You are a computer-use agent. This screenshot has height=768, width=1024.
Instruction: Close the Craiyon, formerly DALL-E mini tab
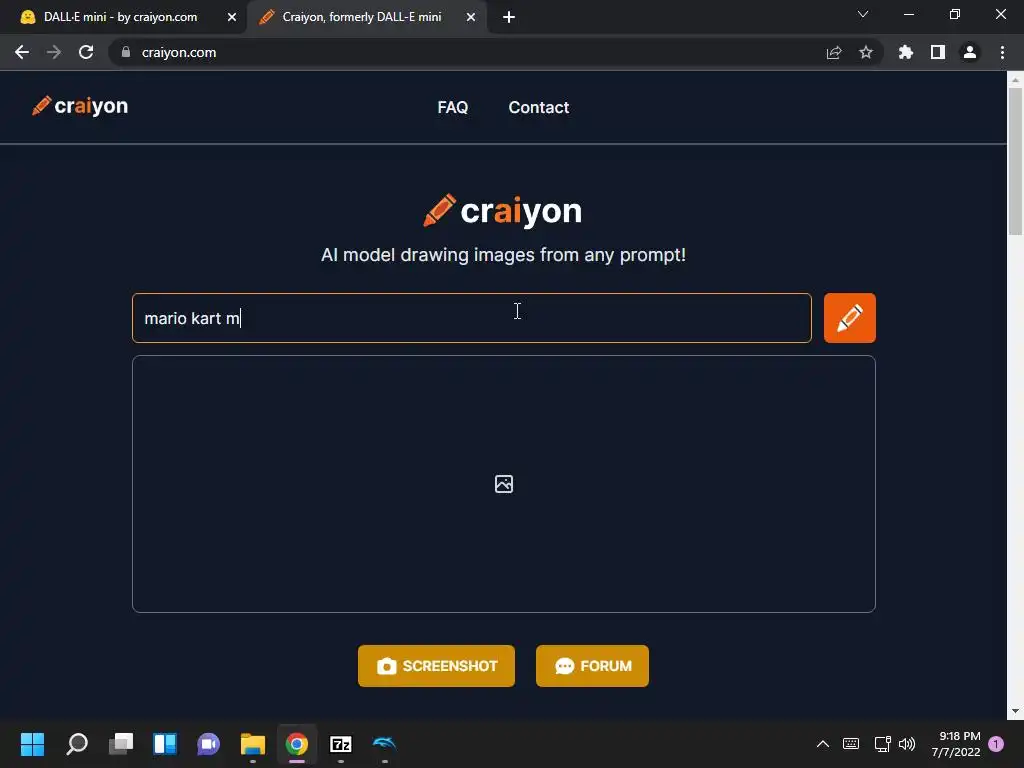point(471,17)
